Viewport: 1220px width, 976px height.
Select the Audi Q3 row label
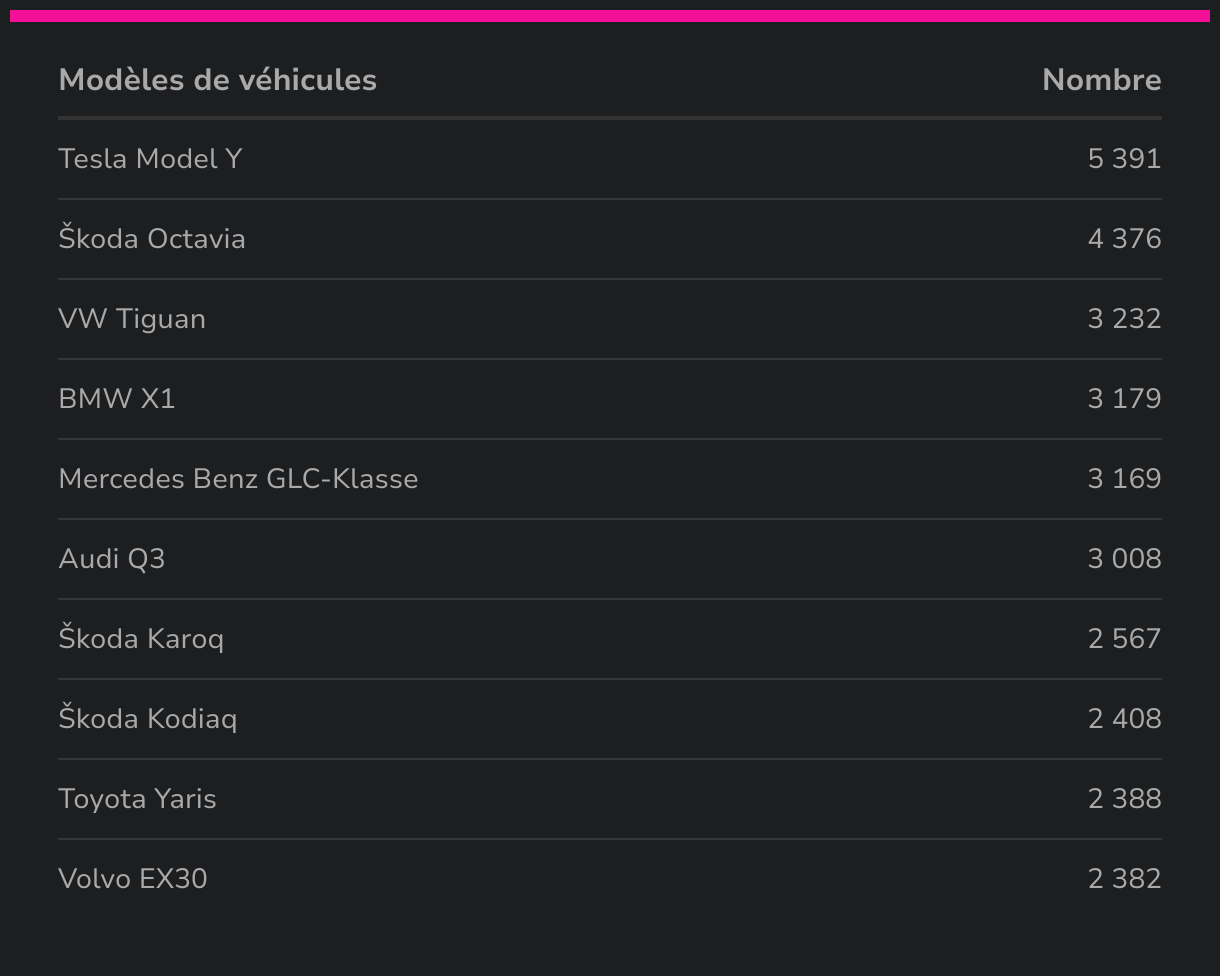click(x=112, y=559)
